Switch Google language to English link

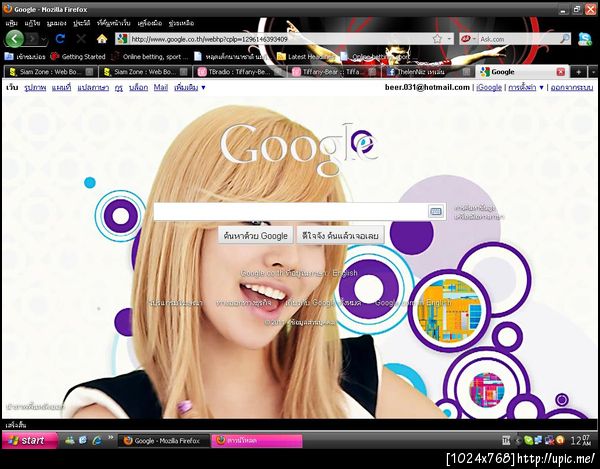[344, 273]
